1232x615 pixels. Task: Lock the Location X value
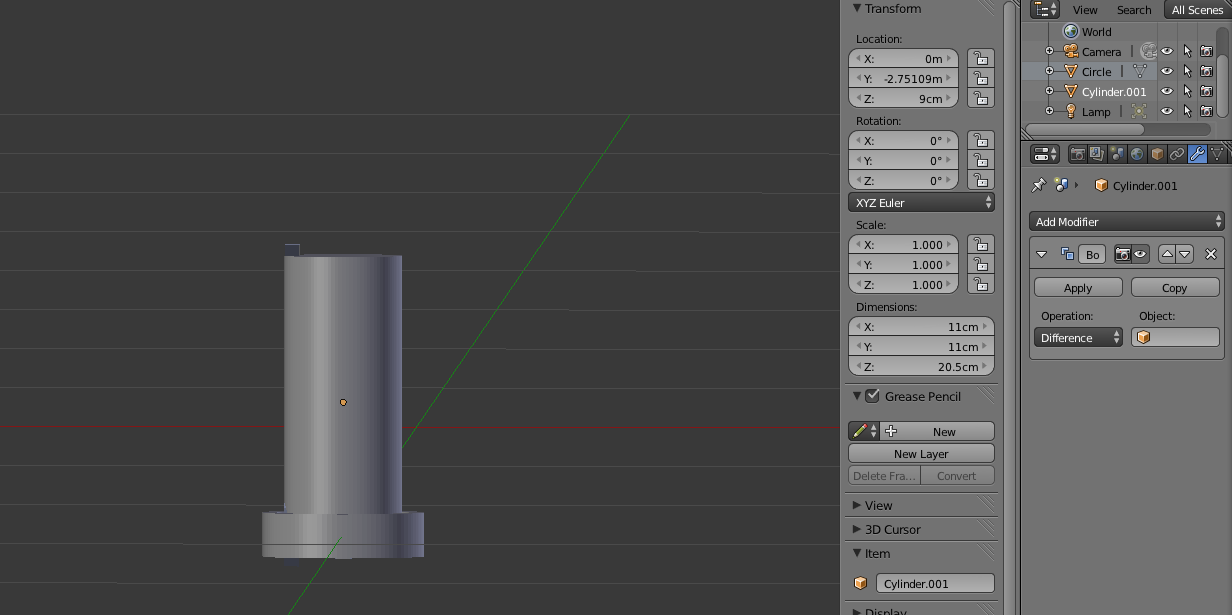coord(981,59)
